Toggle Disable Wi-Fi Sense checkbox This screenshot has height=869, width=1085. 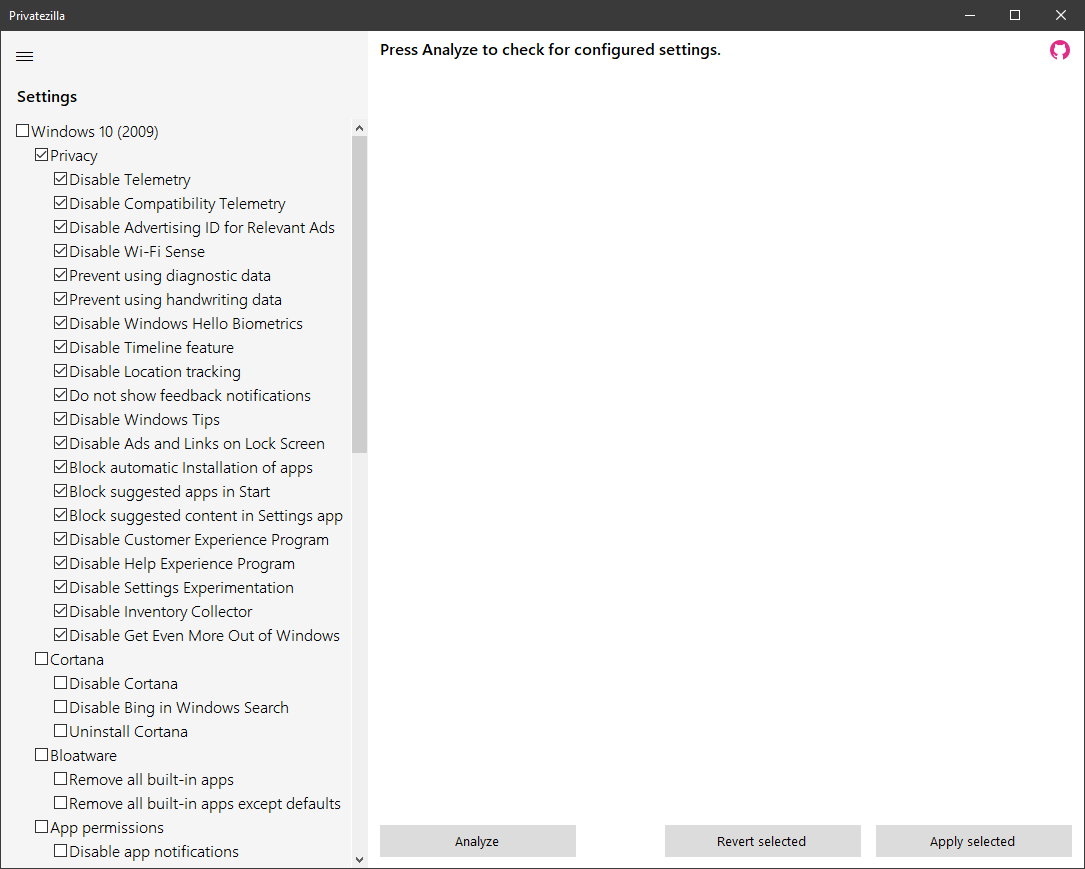point(61,252)
